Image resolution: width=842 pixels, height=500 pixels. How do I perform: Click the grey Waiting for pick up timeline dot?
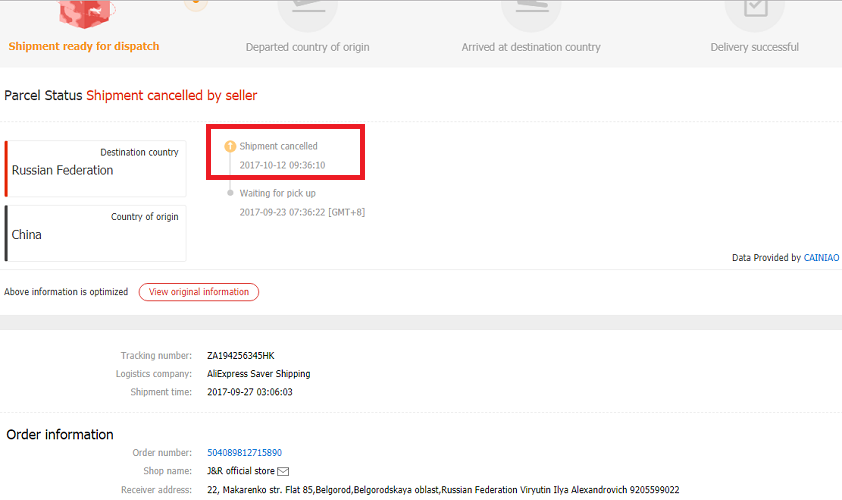(x=230, y=193)
